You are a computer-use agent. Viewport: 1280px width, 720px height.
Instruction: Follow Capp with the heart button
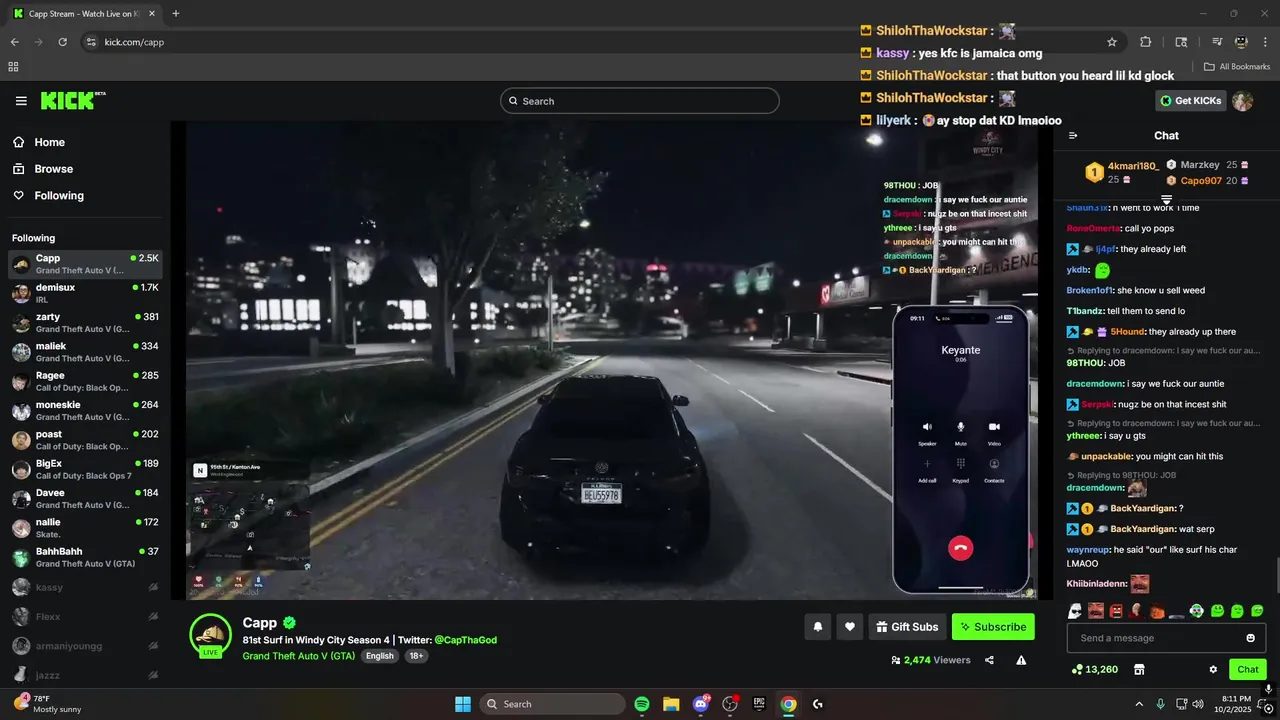pos(850,627)
